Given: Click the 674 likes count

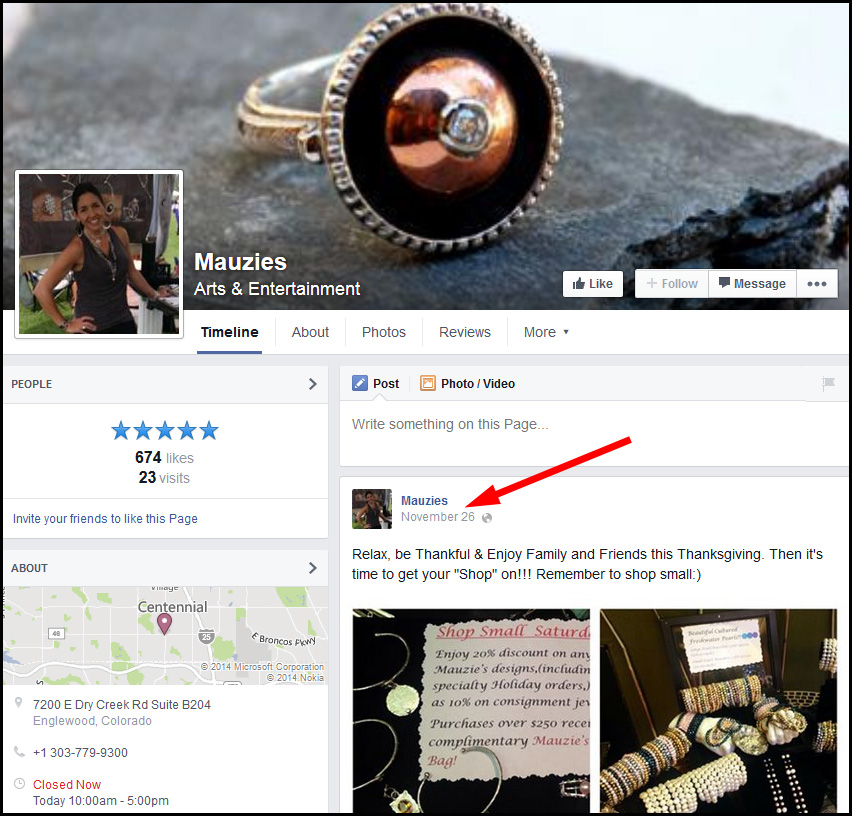Looking at the screenshot, I should pos(164,457).
